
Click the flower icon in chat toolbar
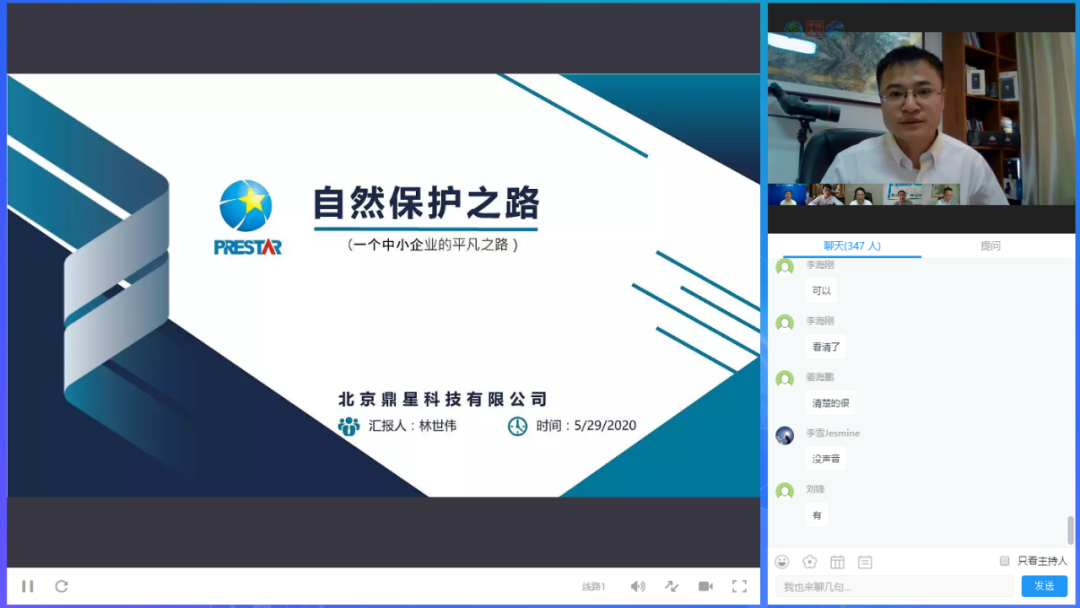click(810, 562)
